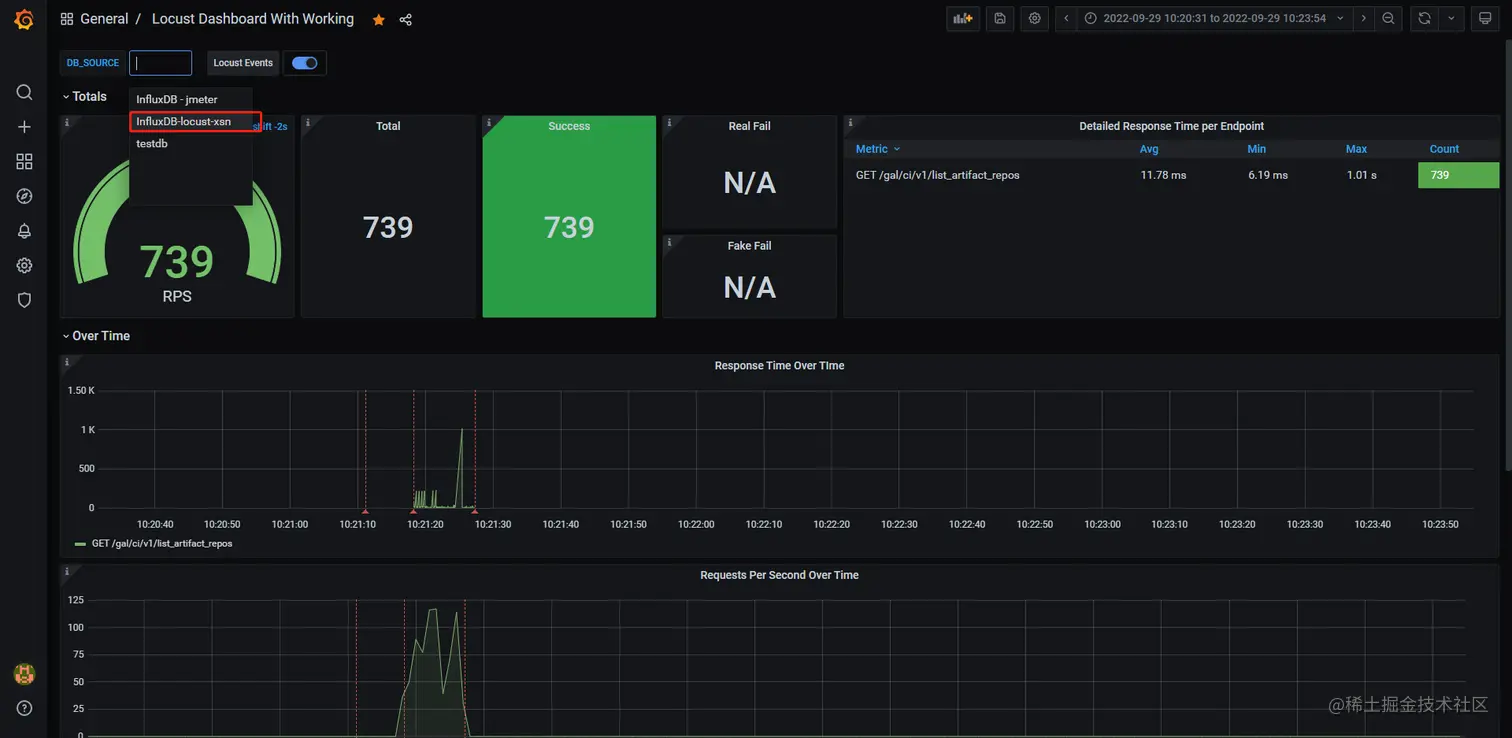
Task: Open the Real Fail panel title menu
Action: coord(749,126)
